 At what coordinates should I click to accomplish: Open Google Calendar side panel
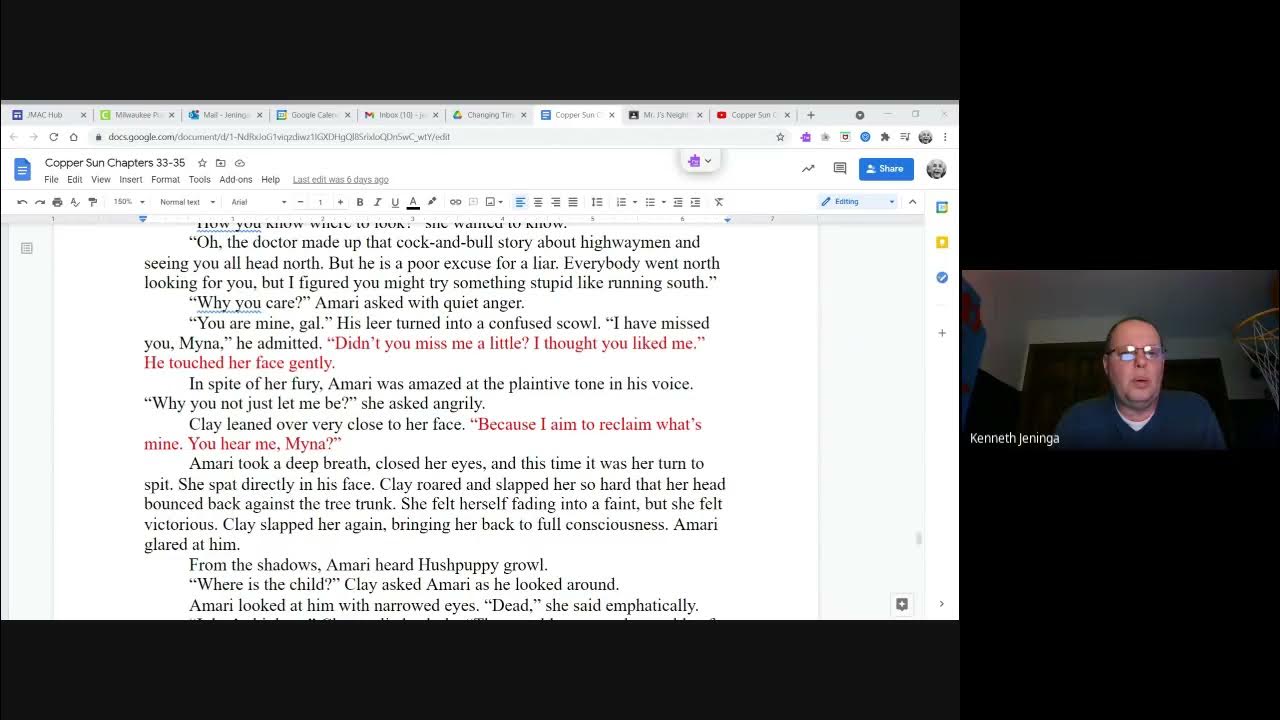pyautogui.click(x=942, y=207)
